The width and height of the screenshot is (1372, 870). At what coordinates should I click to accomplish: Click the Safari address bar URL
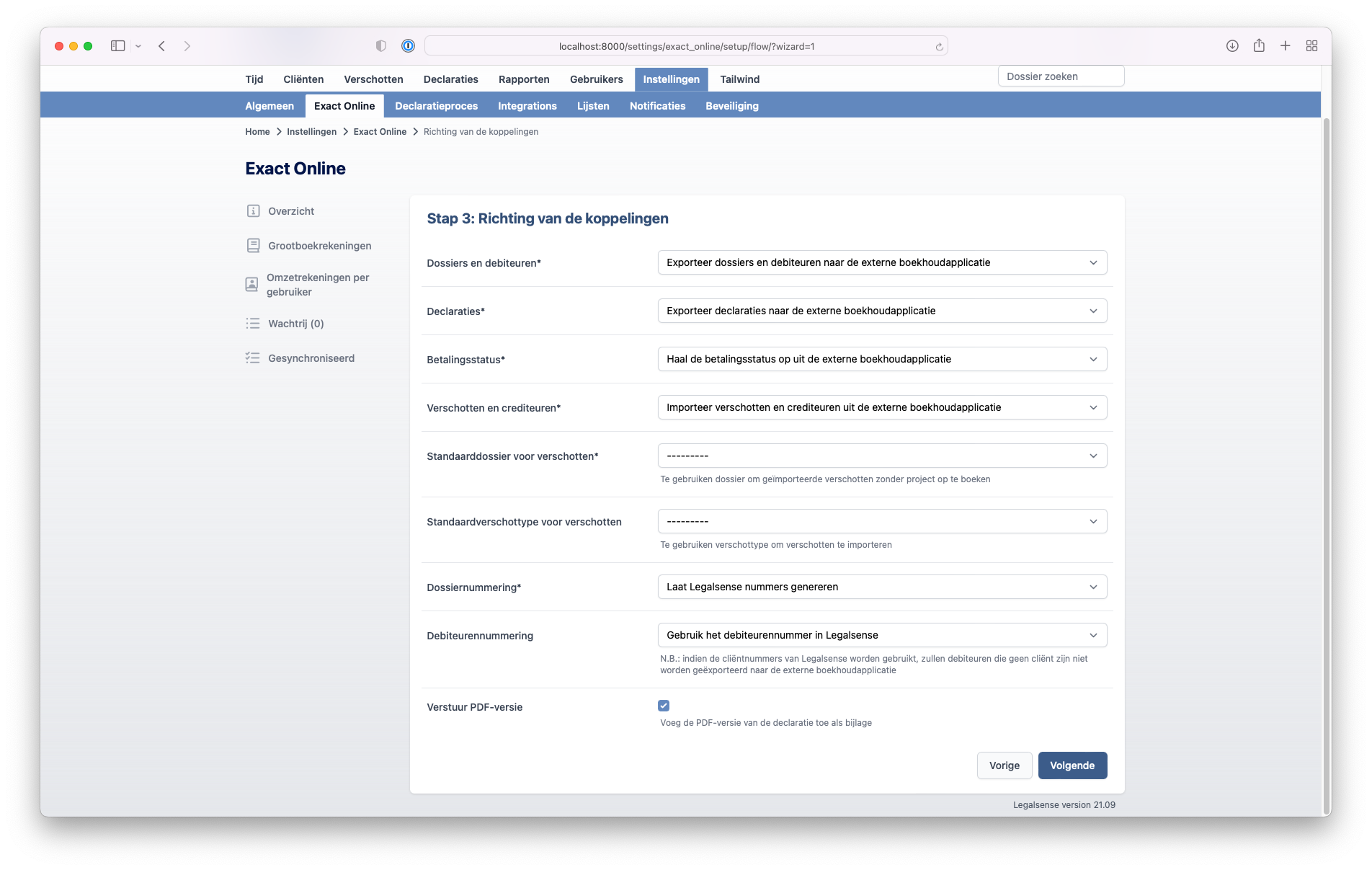[x=686, y=46]
